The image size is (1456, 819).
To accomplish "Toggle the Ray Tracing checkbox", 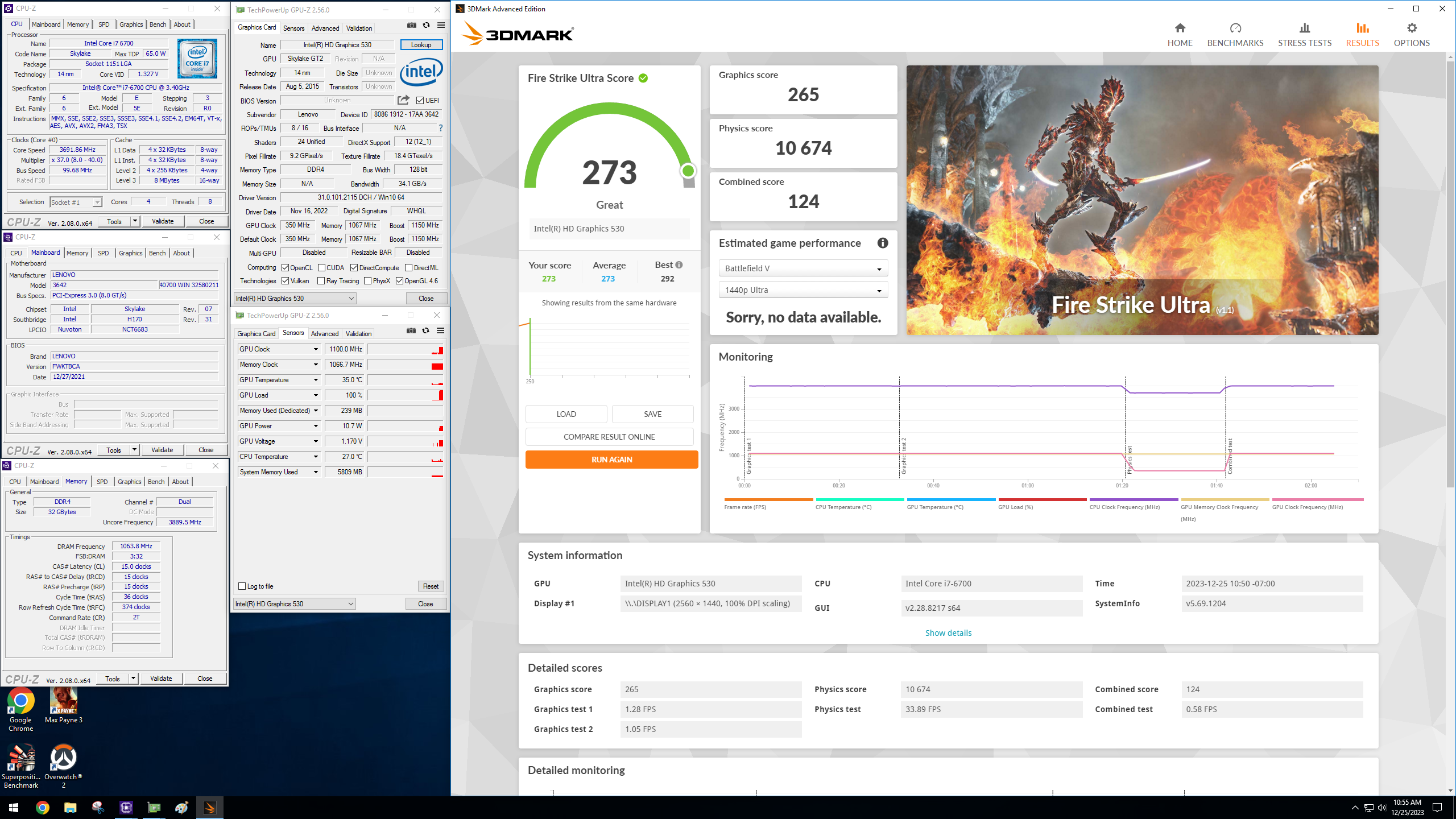I will (x=321, y=281).
